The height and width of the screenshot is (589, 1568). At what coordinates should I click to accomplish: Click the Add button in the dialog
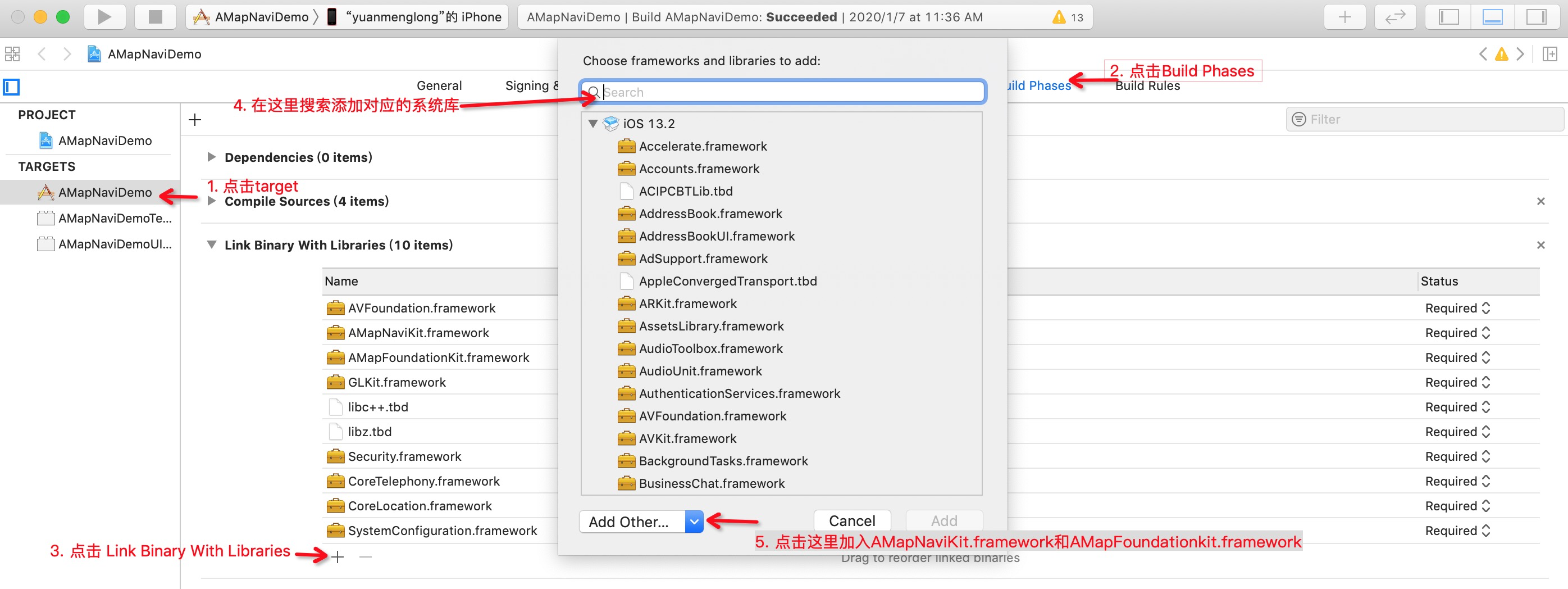[x=944, y=522]
